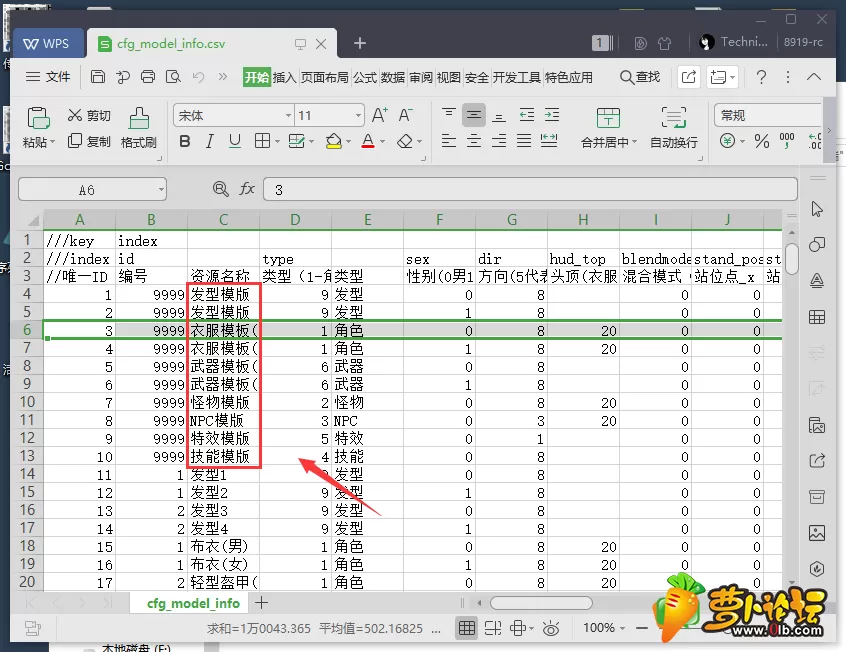
Task: Open the help question mark
Action: (761, 77)
